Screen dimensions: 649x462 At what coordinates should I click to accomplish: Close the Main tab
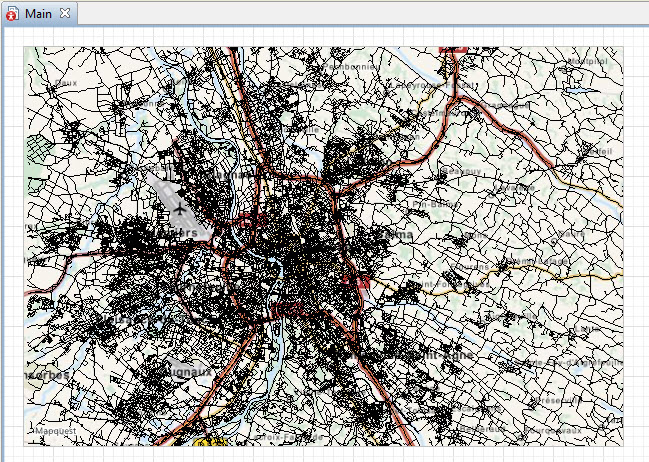pyautogui.click(x=65, y=13)
